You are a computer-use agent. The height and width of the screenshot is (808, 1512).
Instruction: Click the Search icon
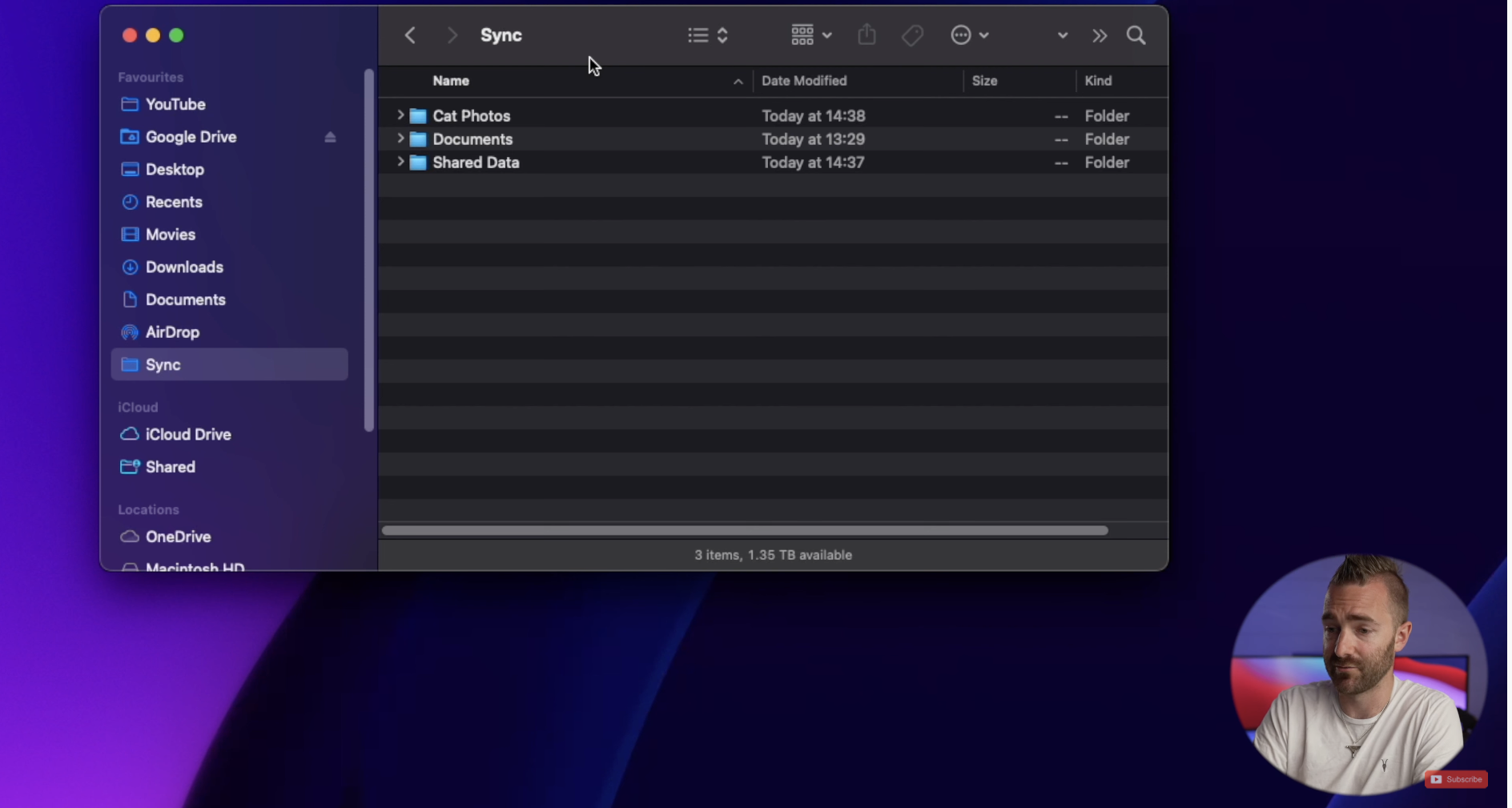(1136, 35)
